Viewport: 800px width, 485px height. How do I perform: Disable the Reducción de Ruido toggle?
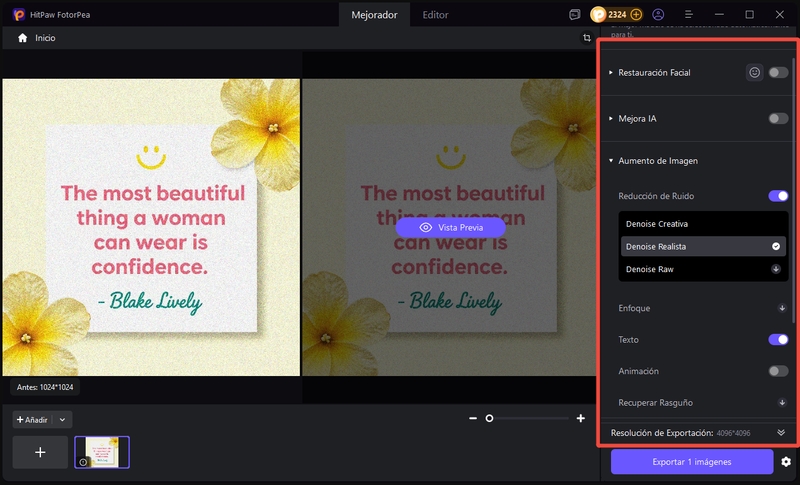[x=778, y=196]
